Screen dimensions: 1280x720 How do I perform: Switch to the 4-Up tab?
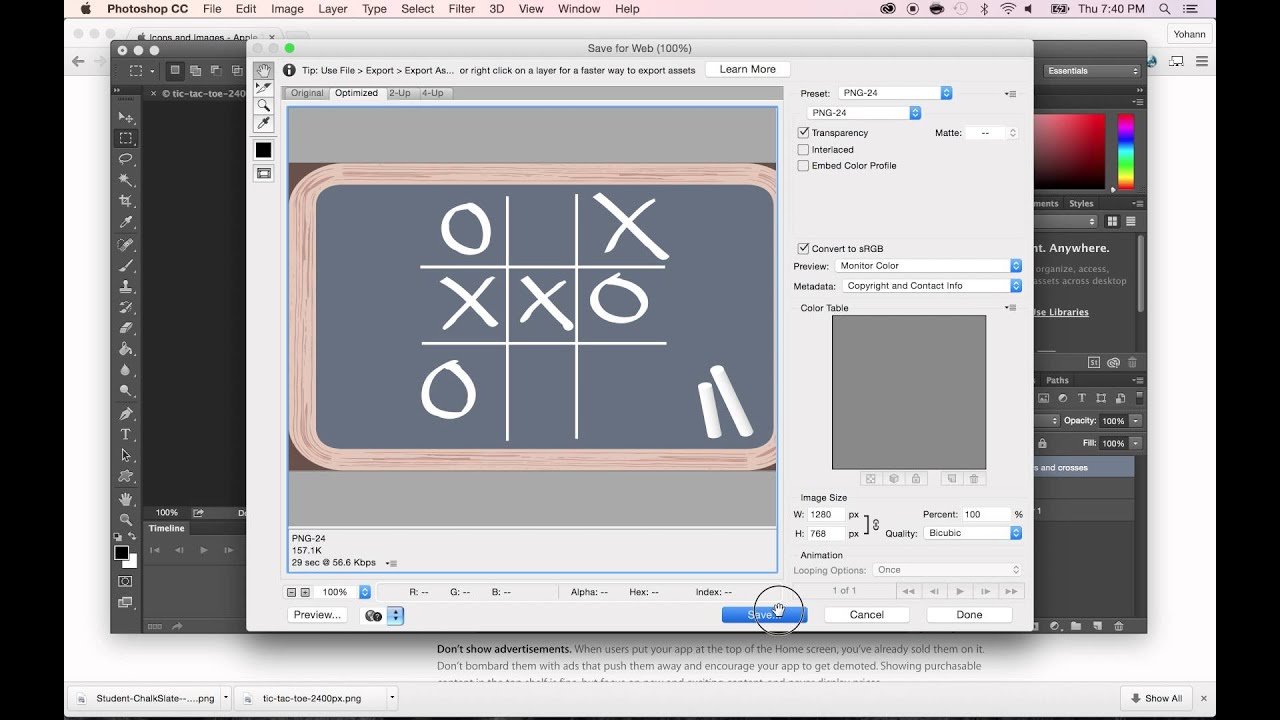pos(432,93)
